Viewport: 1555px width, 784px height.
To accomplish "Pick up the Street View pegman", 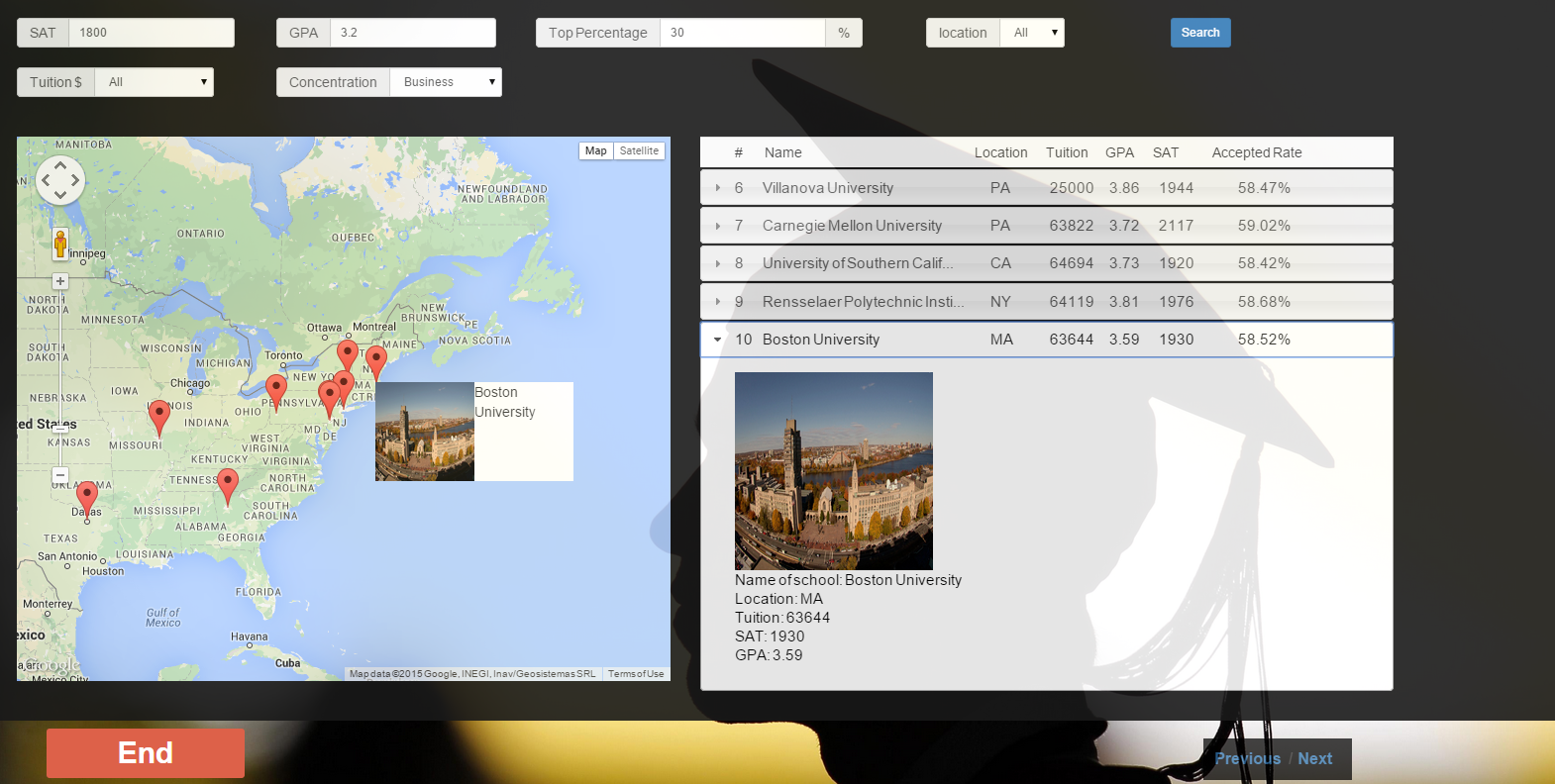I will click(60, 244).
